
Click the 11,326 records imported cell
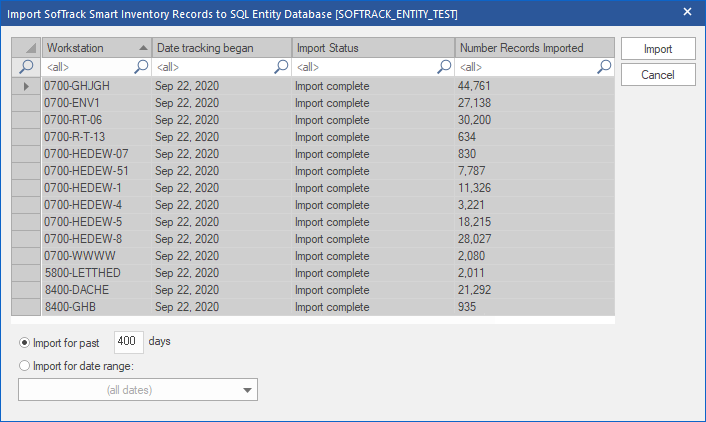pos(534,188)
